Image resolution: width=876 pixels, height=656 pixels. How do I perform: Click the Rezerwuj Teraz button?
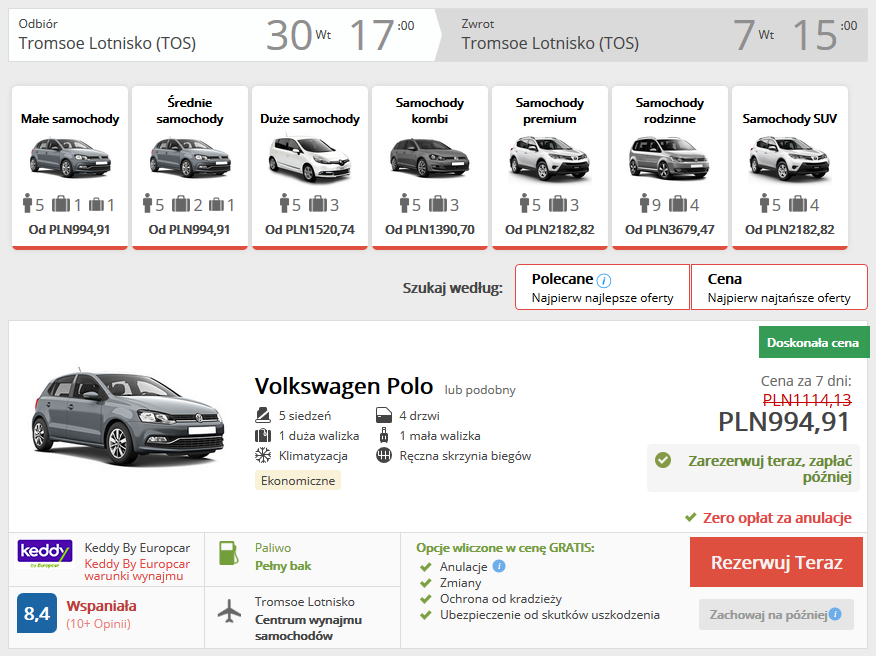[776, 562]
